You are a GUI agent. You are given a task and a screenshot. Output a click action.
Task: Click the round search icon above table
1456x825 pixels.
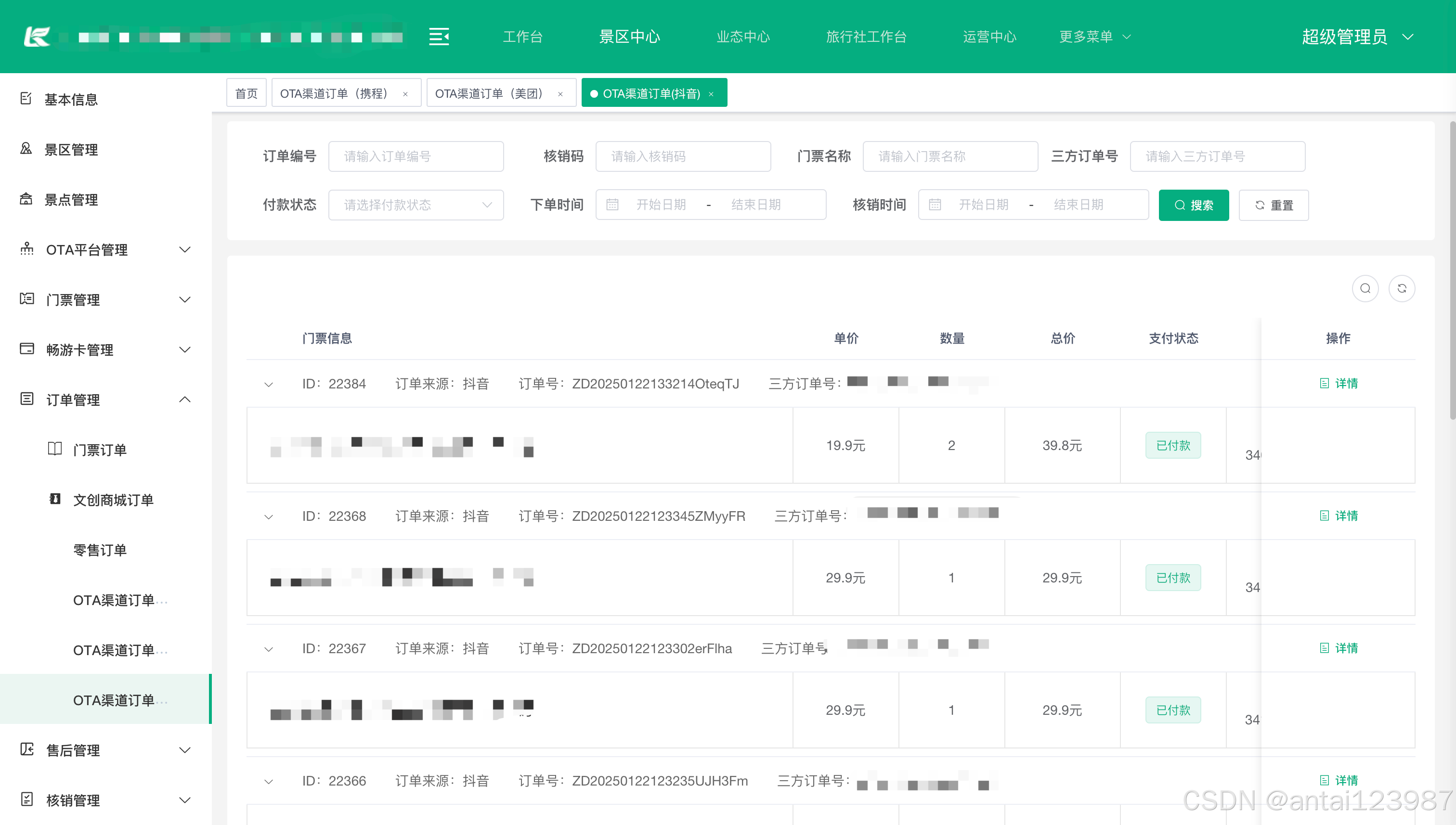click(x=1365, y=288)
